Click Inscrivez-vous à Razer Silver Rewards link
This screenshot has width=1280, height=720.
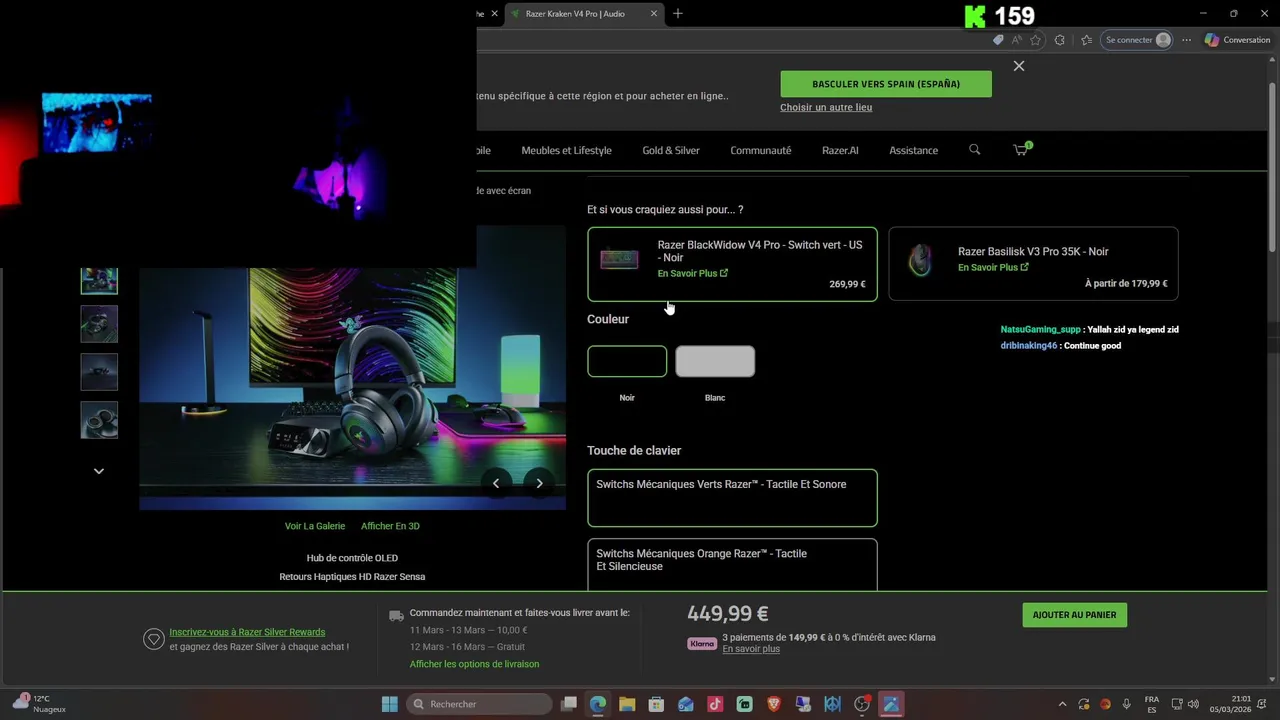247,632
